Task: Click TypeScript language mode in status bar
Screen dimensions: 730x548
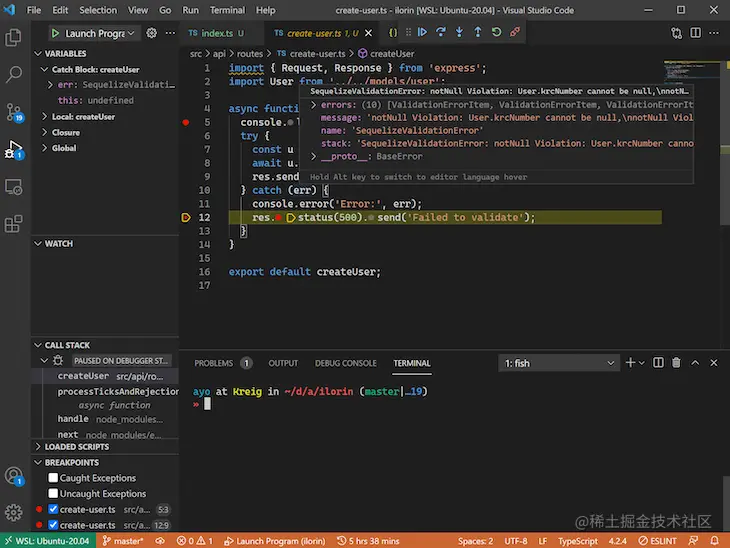Action: tap(577, 541)
